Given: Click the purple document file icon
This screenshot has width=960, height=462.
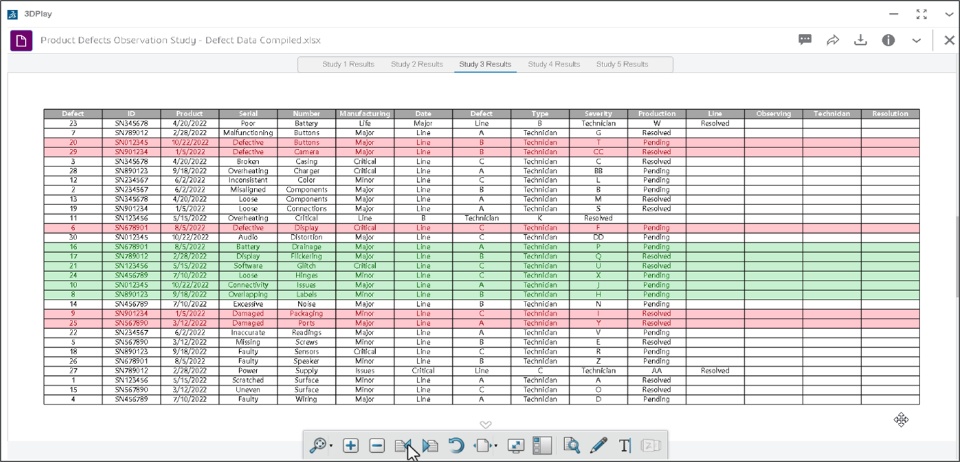Looking at the screenshot, I should tap(21, 40).
